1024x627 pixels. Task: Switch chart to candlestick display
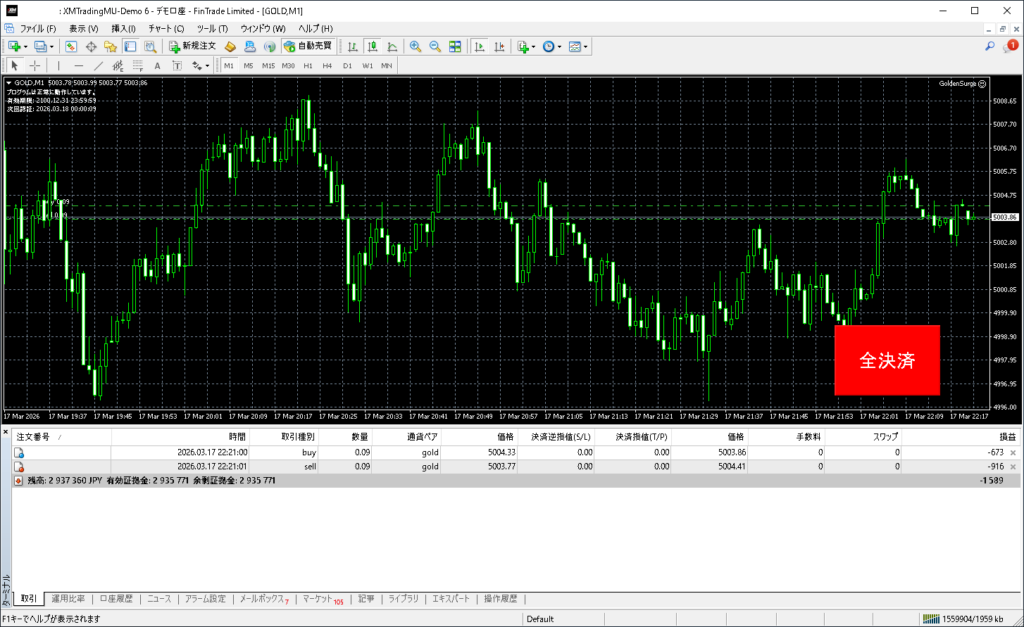pyautogui.click(x=371, y=46)
